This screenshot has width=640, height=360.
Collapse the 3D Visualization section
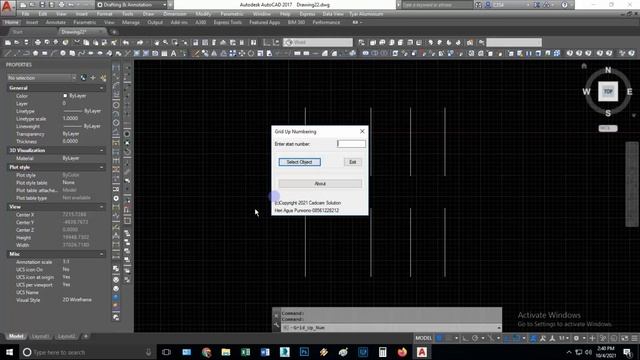[x=102, y=150]
